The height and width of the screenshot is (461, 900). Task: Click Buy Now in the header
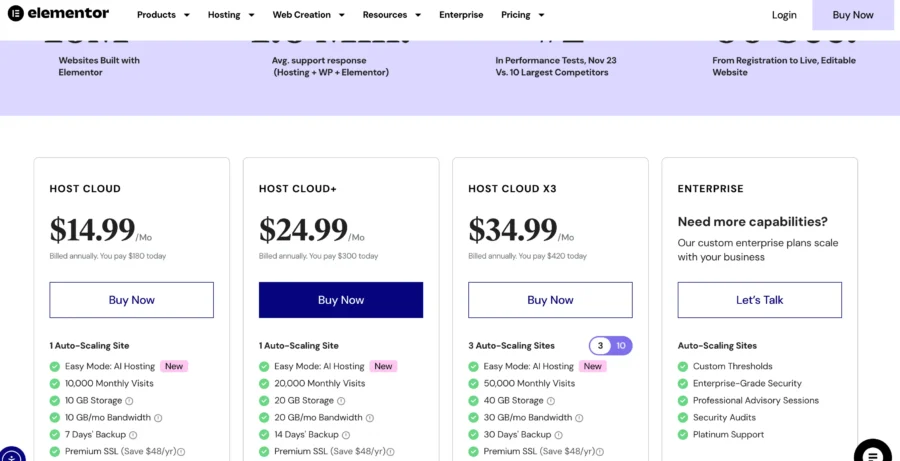tap(853, 15)
